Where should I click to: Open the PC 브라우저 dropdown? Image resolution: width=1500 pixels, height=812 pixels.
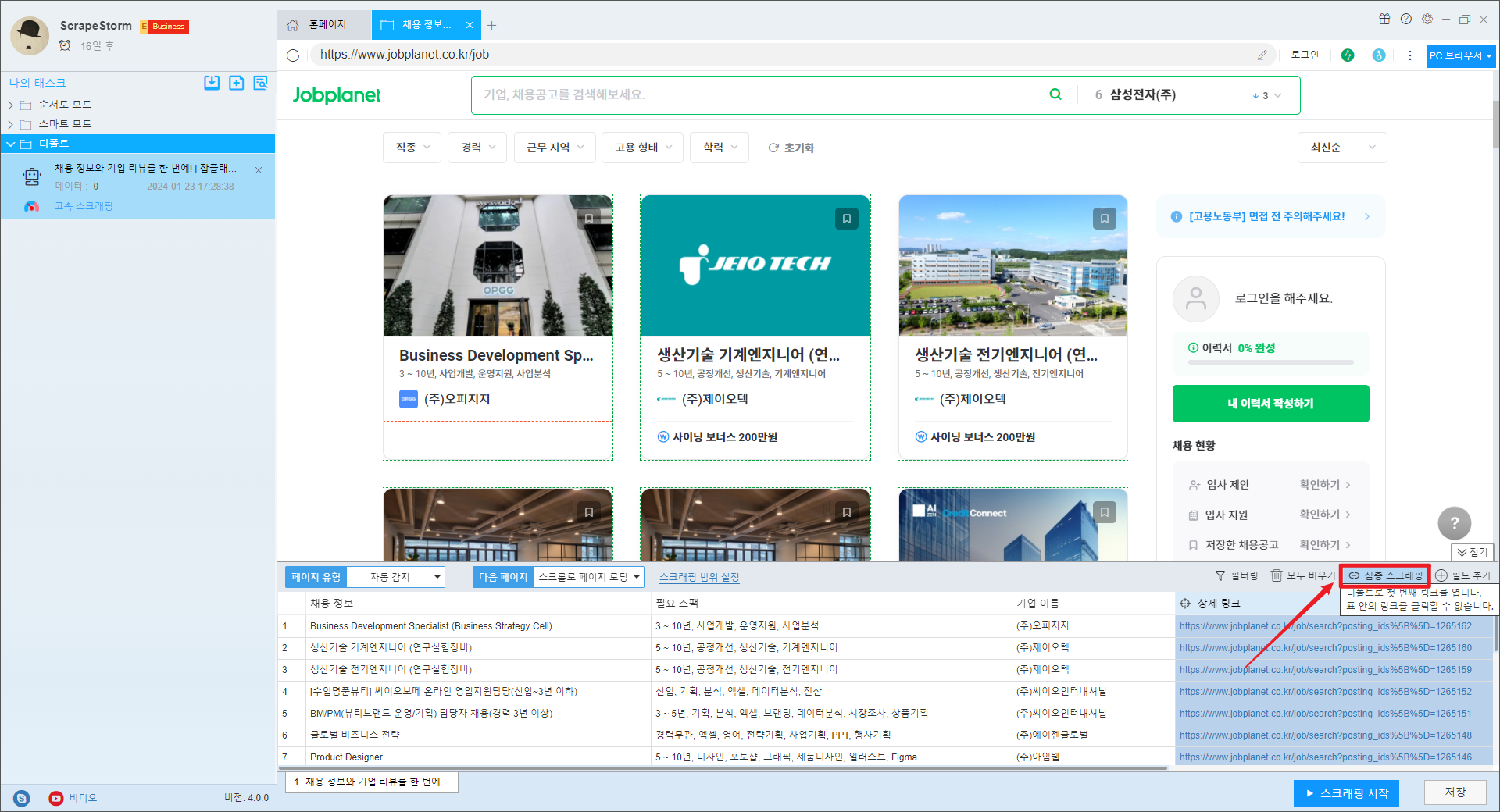click(x=1461, y=55)
